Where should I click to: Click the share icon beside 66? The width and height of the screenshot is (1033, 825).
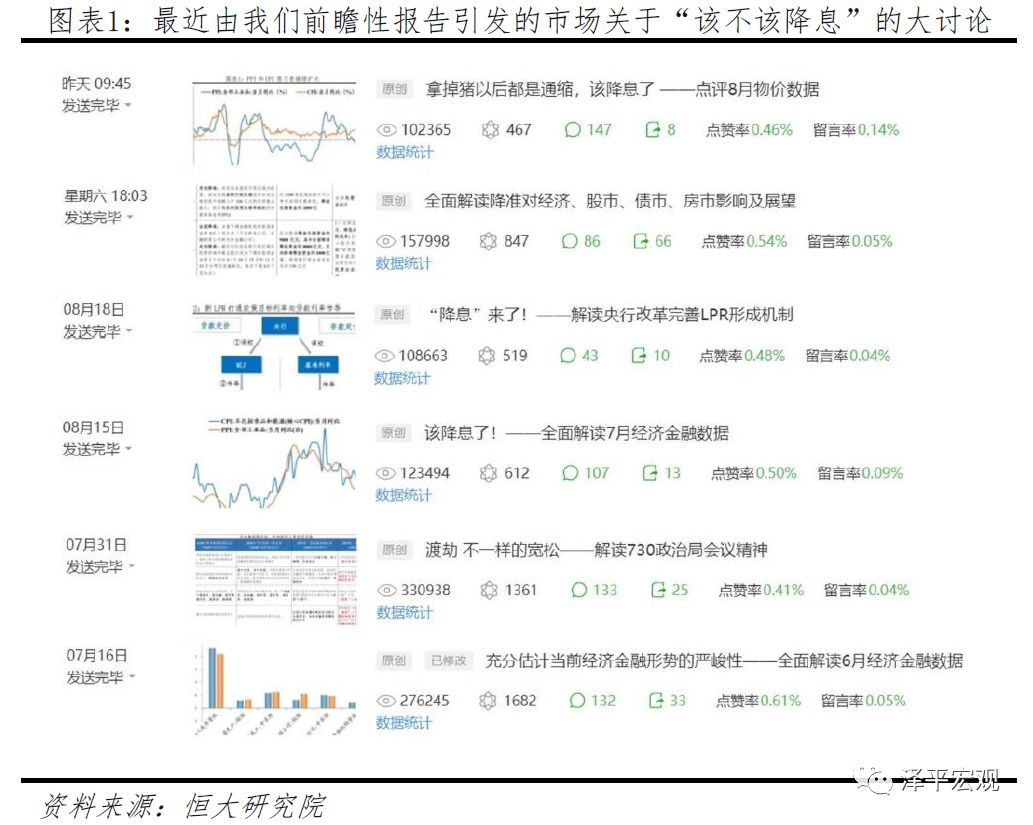[x=640, y=241]
